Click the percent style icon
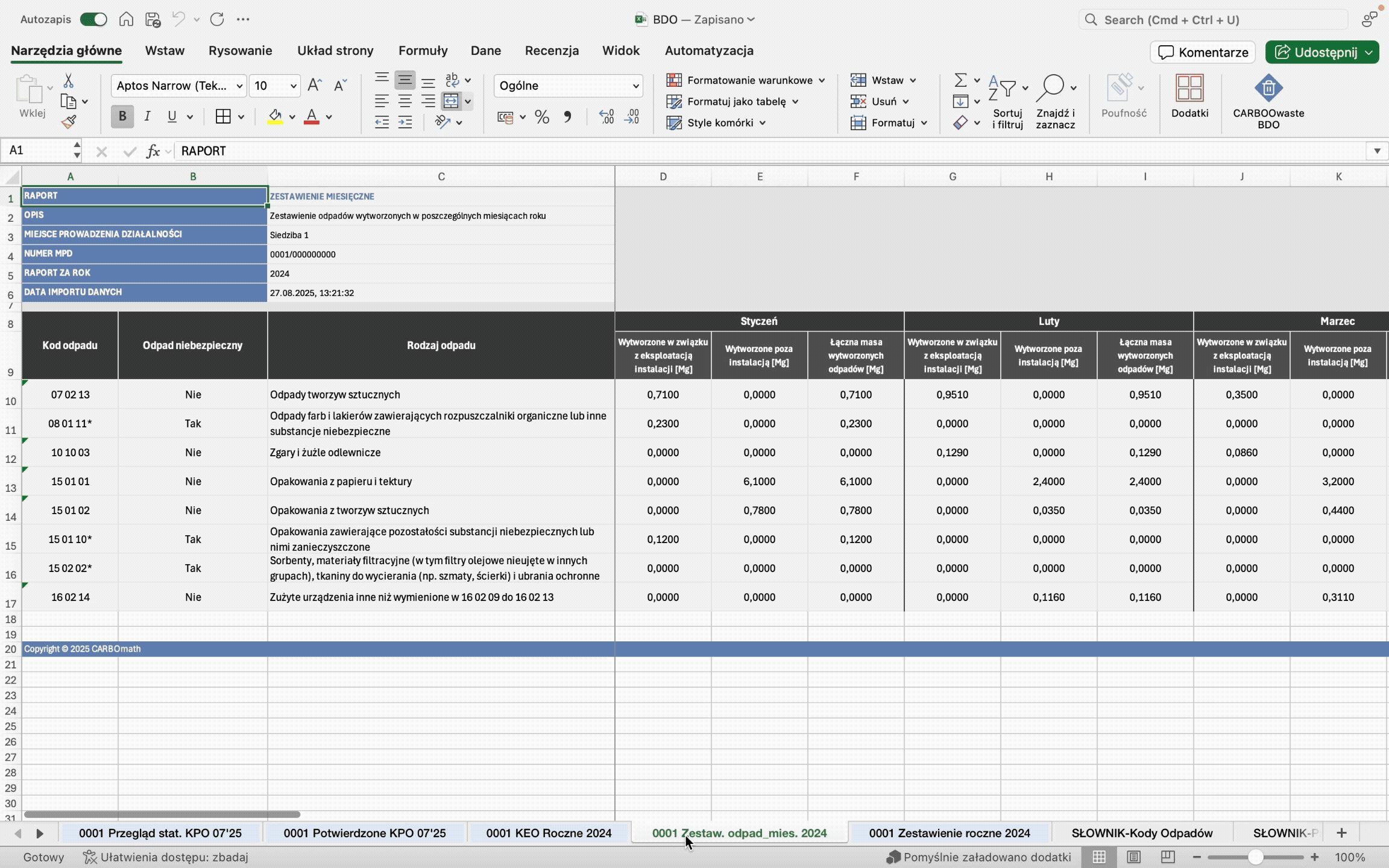The image size is (1389, 868). coord(541,117)
